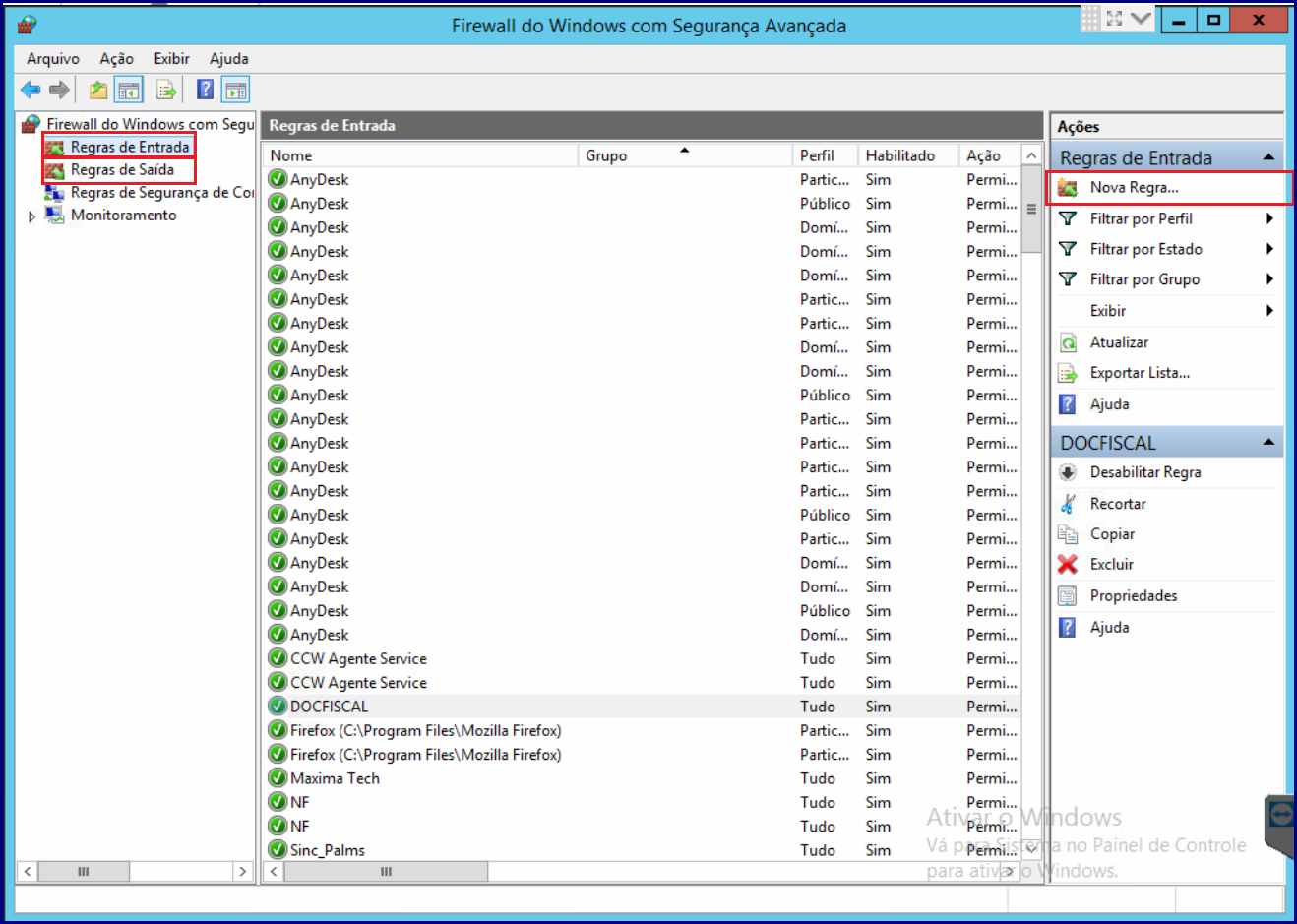Click the Nova Regra icon
Image resolution: width=1297 pixels, height=924 pixels.
1067,187
